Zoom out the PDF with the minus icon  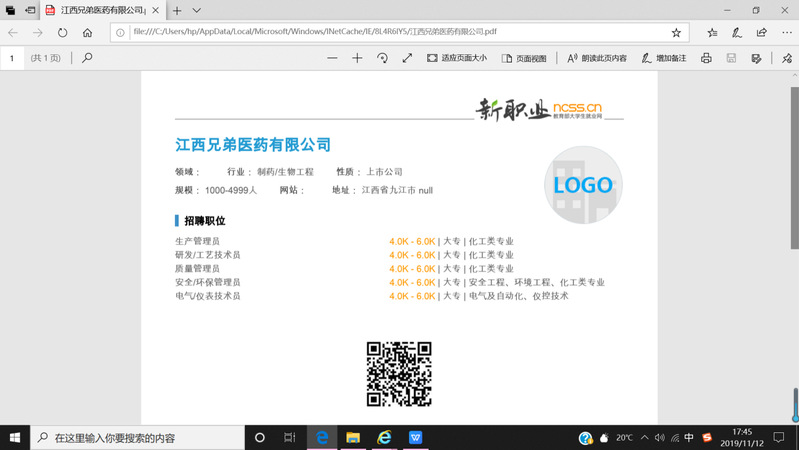click(x=332, y=58)
